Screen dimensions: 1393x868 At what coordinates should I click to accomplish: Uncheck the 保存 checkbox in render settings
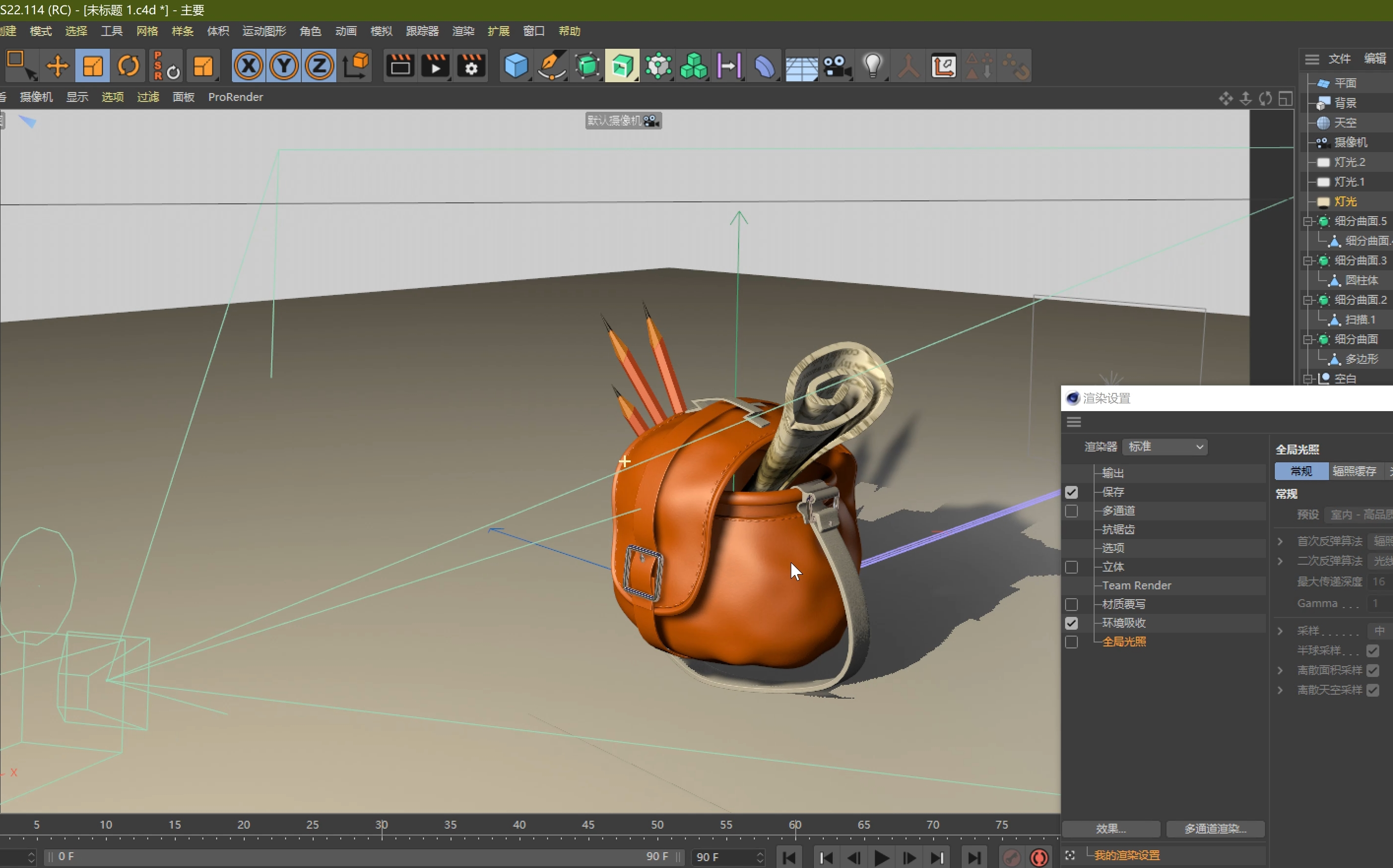coord(1071,491)
